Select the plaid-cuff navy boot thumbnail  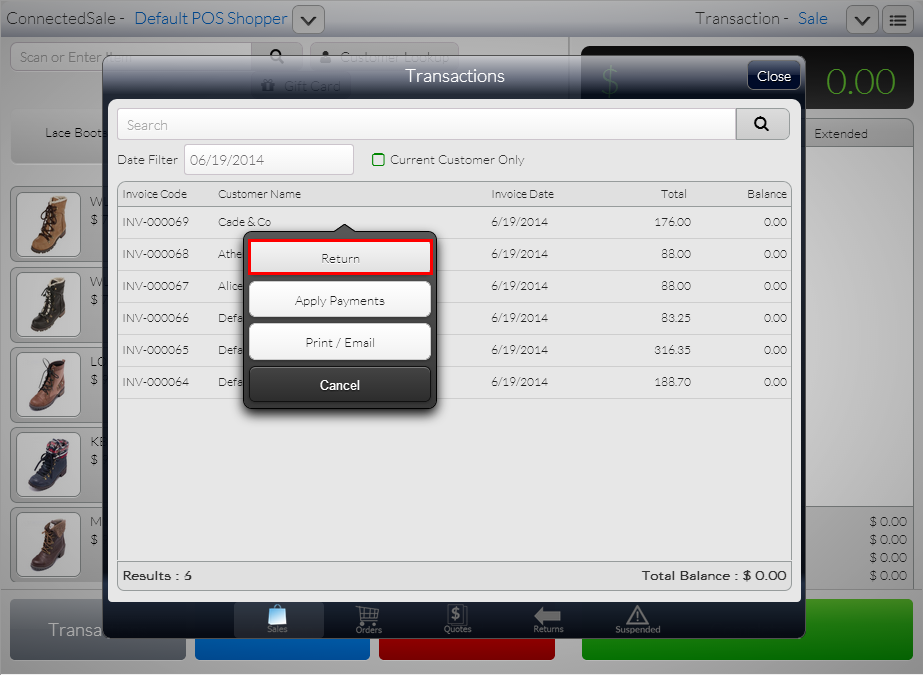click(48, 464)
